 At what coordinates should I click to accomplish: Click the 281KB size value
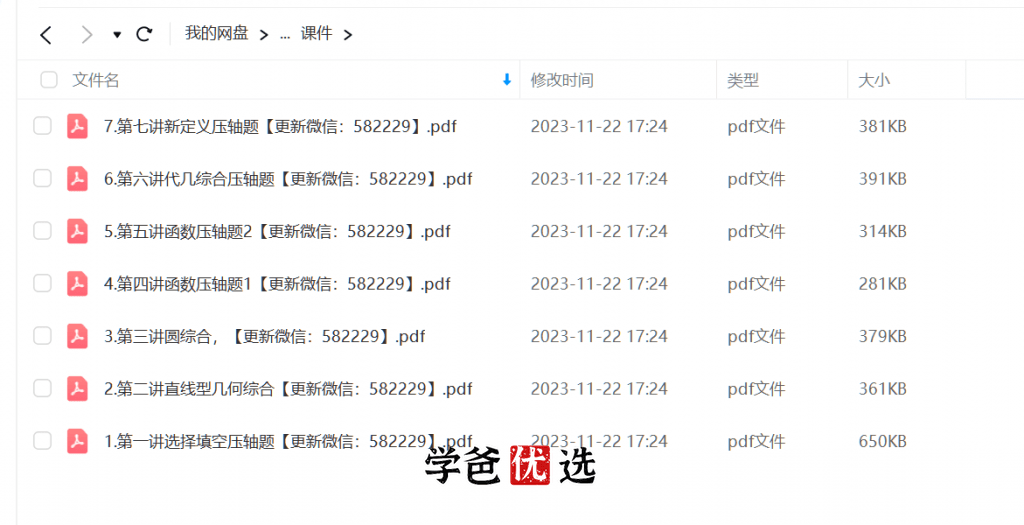882,284
